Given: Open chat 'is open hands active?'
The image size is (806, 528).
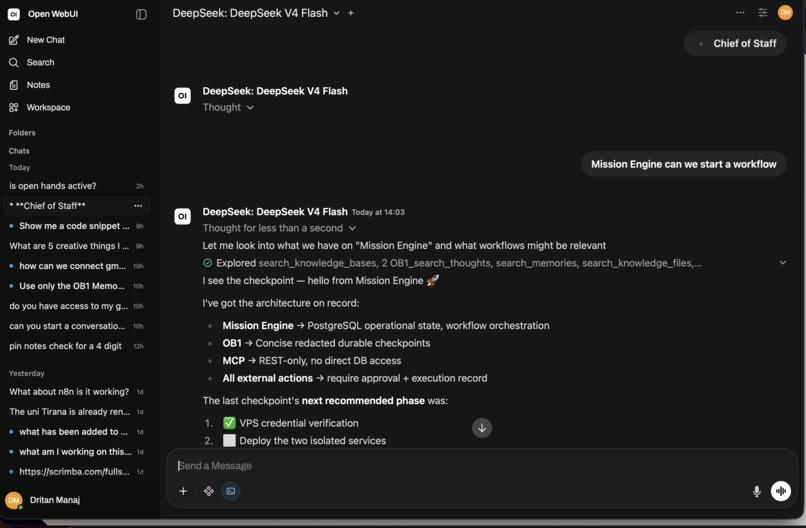Looking at the screenshot, I should pos(76,186).
